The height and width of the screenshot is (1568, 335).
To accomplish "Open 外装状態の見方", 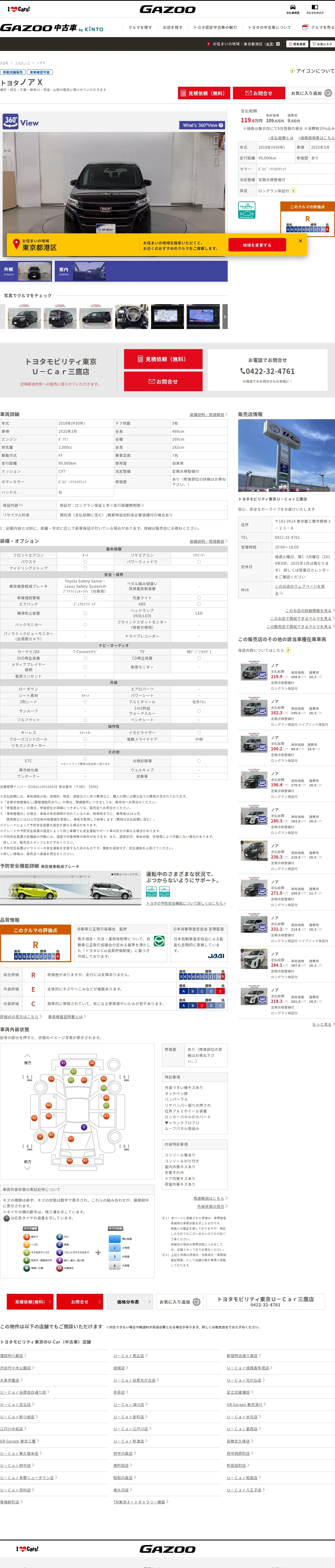I will (x=212, y=1206).
